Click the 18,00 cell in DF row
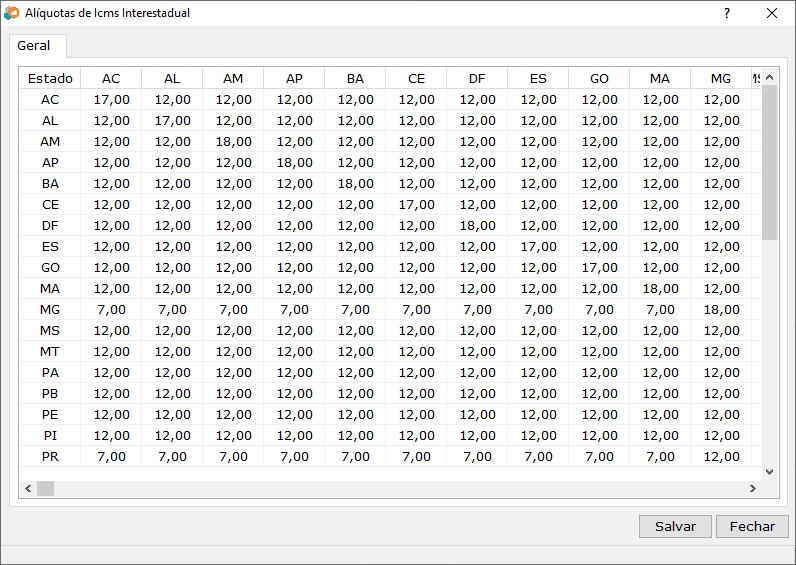Image resolution: width=796 pixels, height=565 pixels. click(477, 225)
